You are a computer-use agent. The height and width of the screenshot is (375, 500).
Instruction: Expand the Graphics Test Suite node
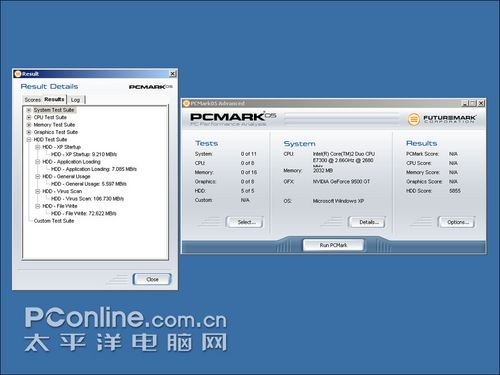point(29,132)
